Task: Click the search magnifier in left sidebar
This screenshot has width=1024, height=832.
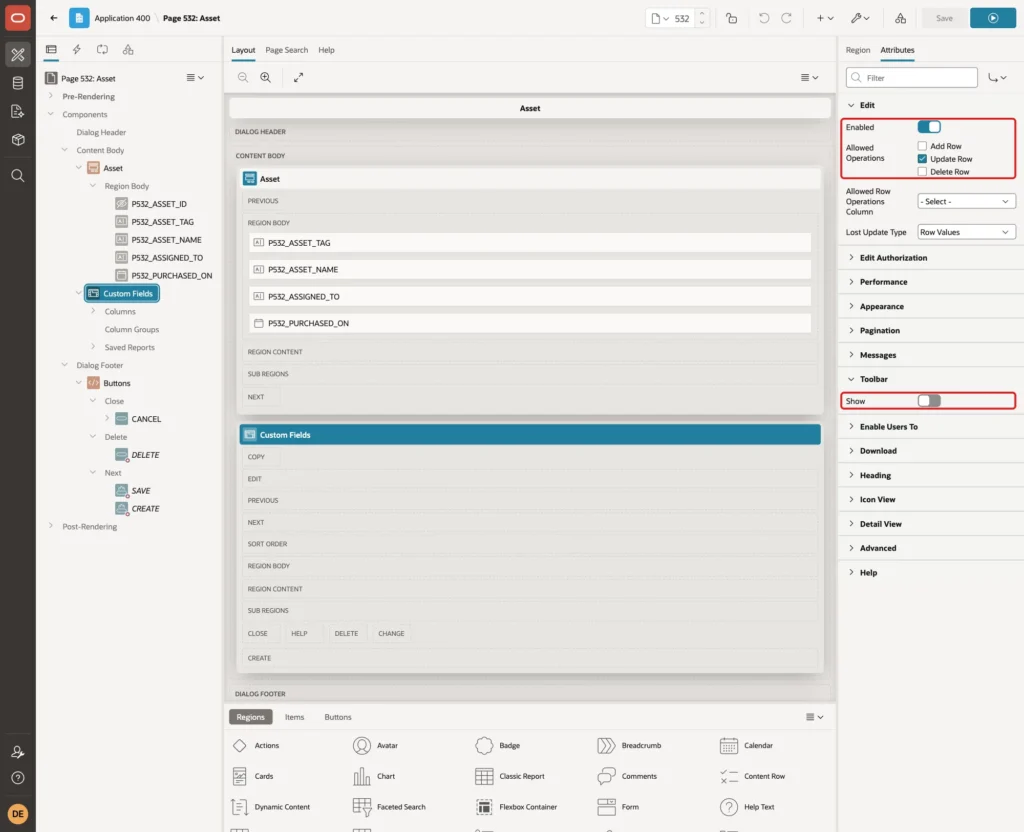Action: tap(18, 175)
